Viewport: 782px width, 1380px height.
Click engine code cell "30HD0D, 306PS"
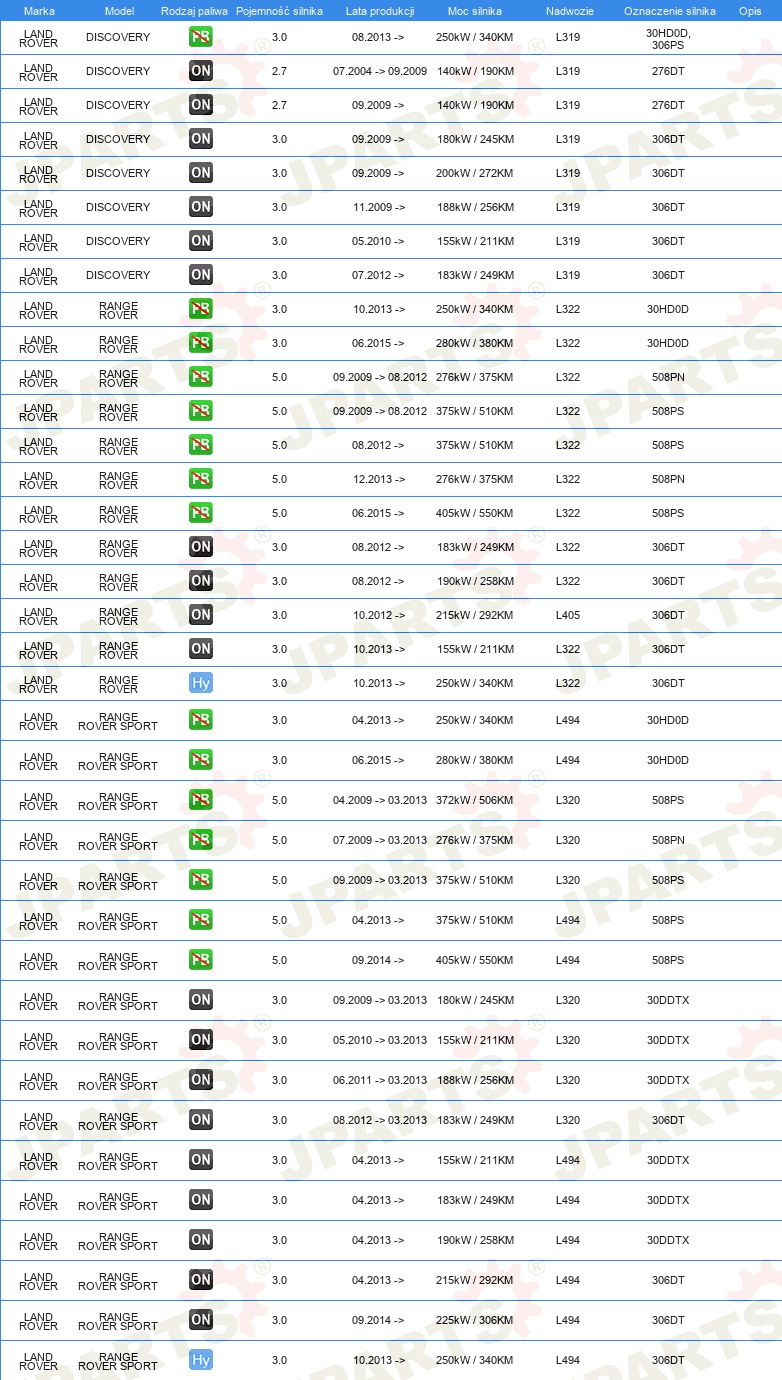(x=668, y=39)
